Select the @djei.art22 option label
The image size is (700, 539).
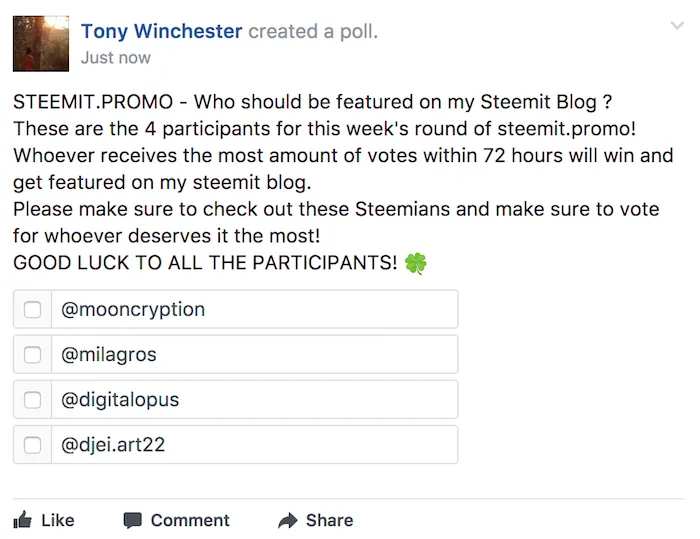113,445
